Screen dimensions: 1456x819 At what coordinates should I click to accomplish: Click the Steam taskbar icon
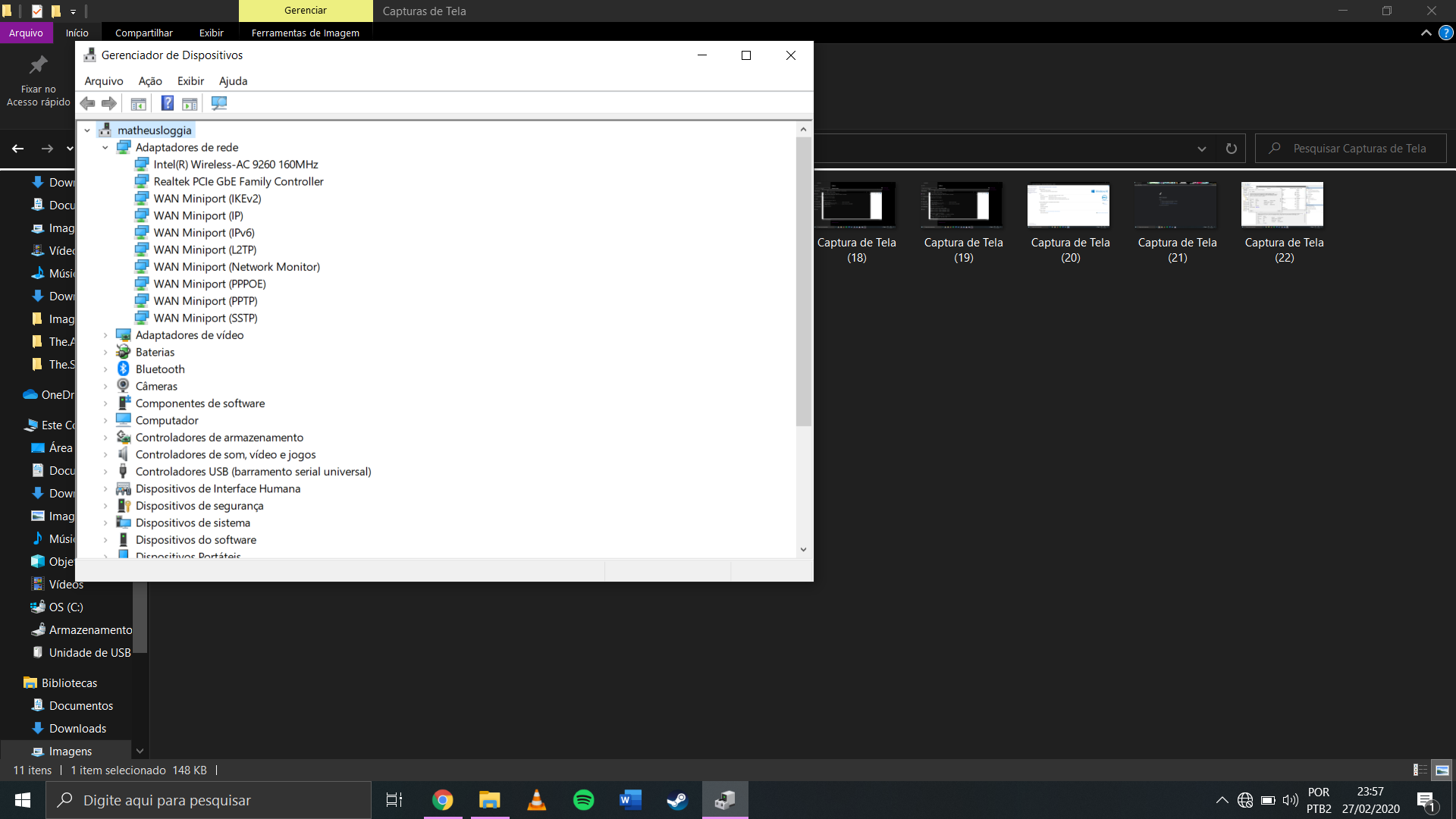pos(676,800)
